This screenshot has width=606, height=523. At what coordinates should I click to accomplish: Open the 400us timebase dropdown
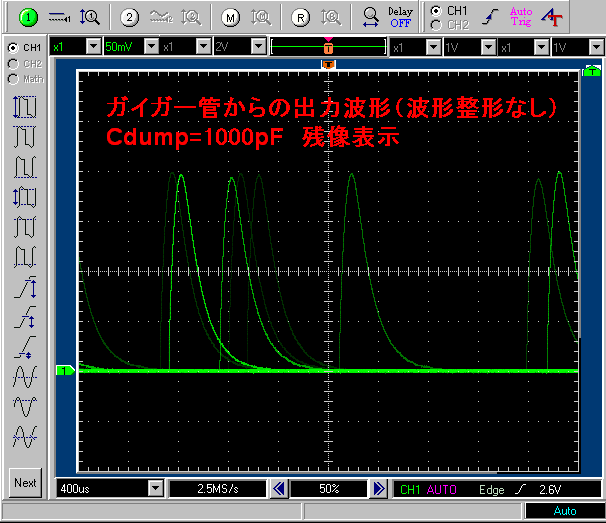click(x=156, y=488)
